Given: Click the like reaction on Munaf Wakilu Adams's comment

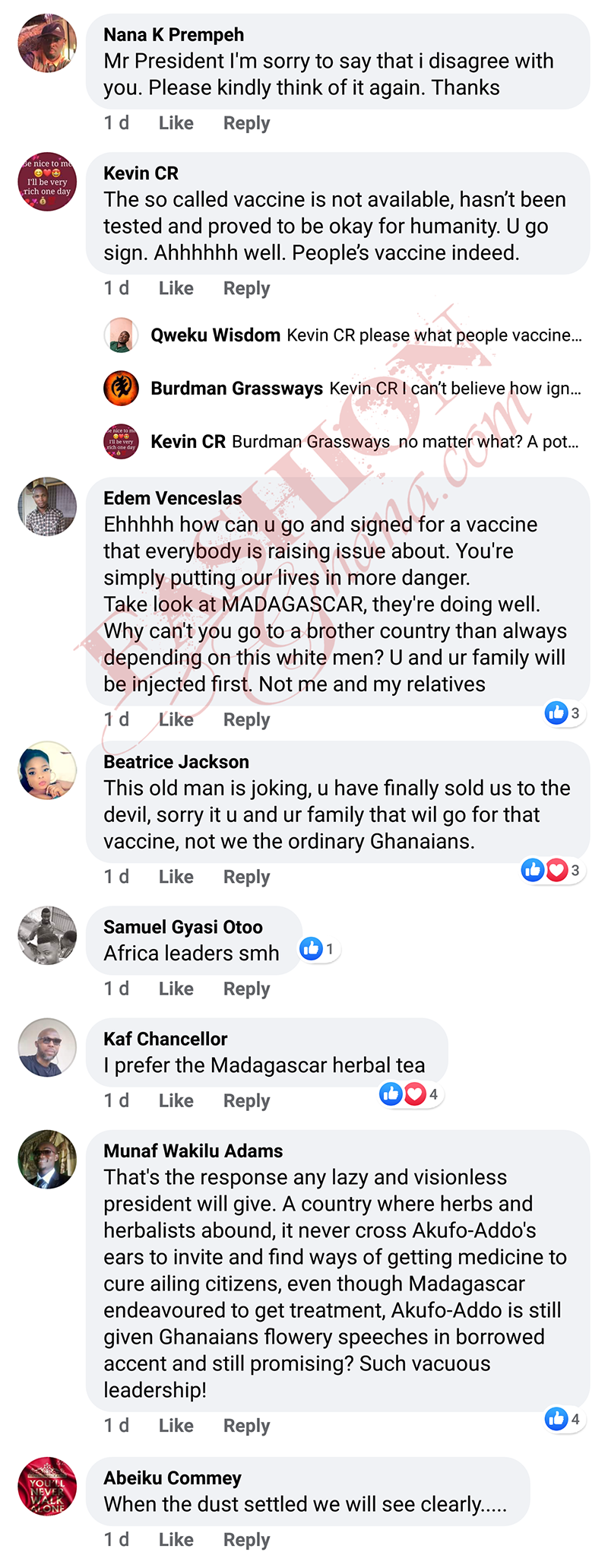Looking at the screenshot, I should (563, 1418).
